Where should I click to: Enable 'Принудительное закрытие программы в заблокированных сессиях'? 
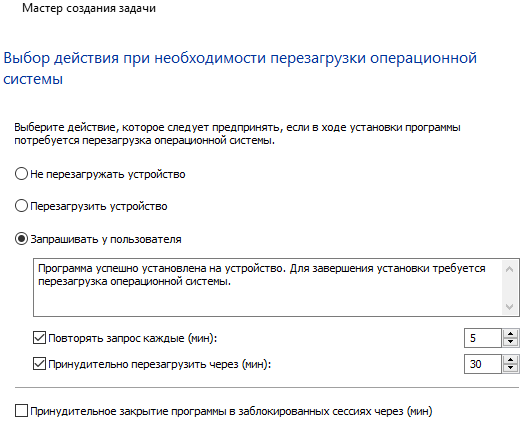click(x=21, y=411)
